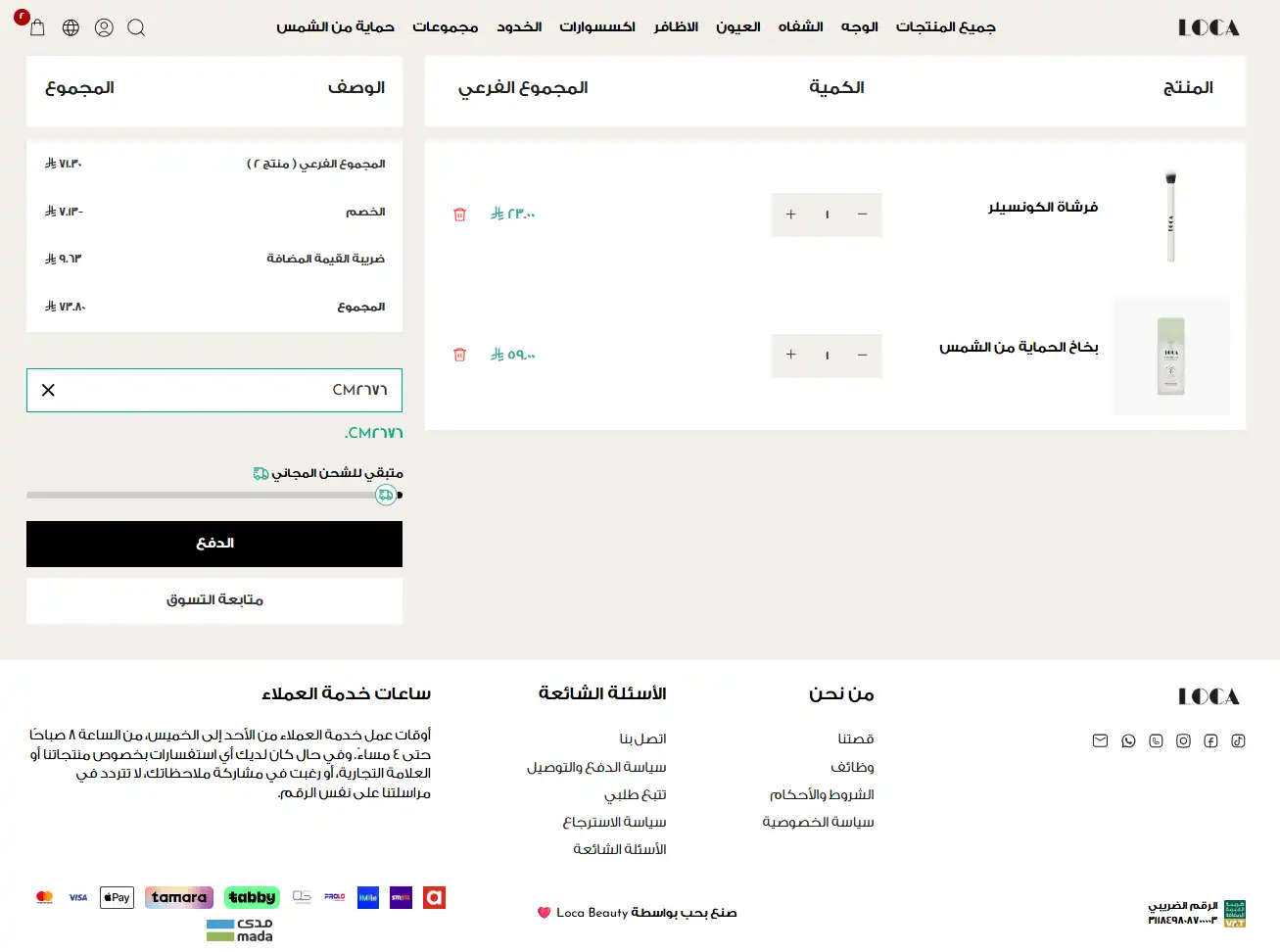The width and height of the screenshot is (1280, 952).
Task: Decrease quantity of فرشاة الكونسيلر
Action: pos(862,214)
